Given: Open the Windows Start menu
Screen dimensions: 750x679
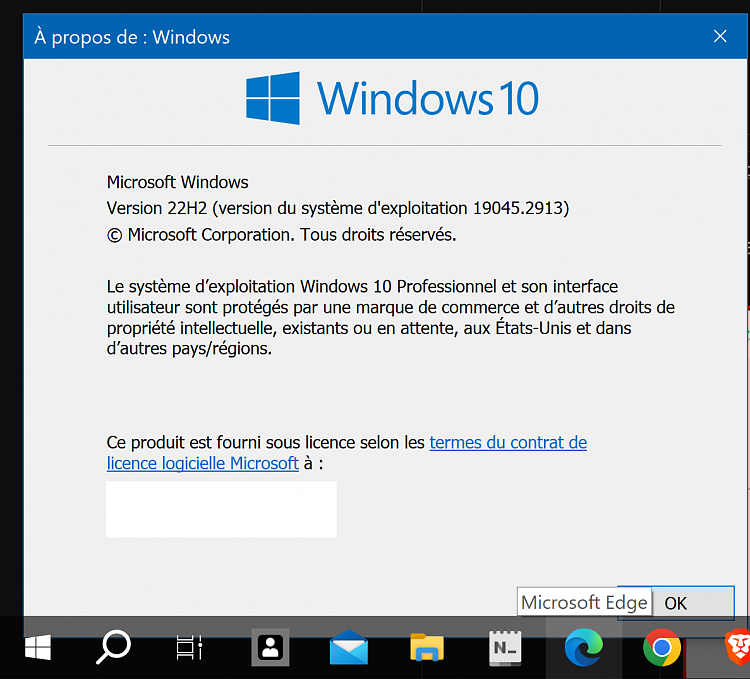Looking at the screenshot, I should (38, 647).
